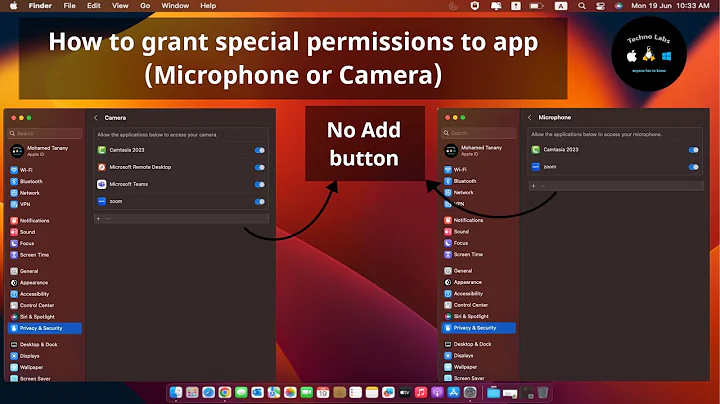Viewport: 720px width, 404px height.
Task: Open the Finder menu
Action: [x=40, y=6]
